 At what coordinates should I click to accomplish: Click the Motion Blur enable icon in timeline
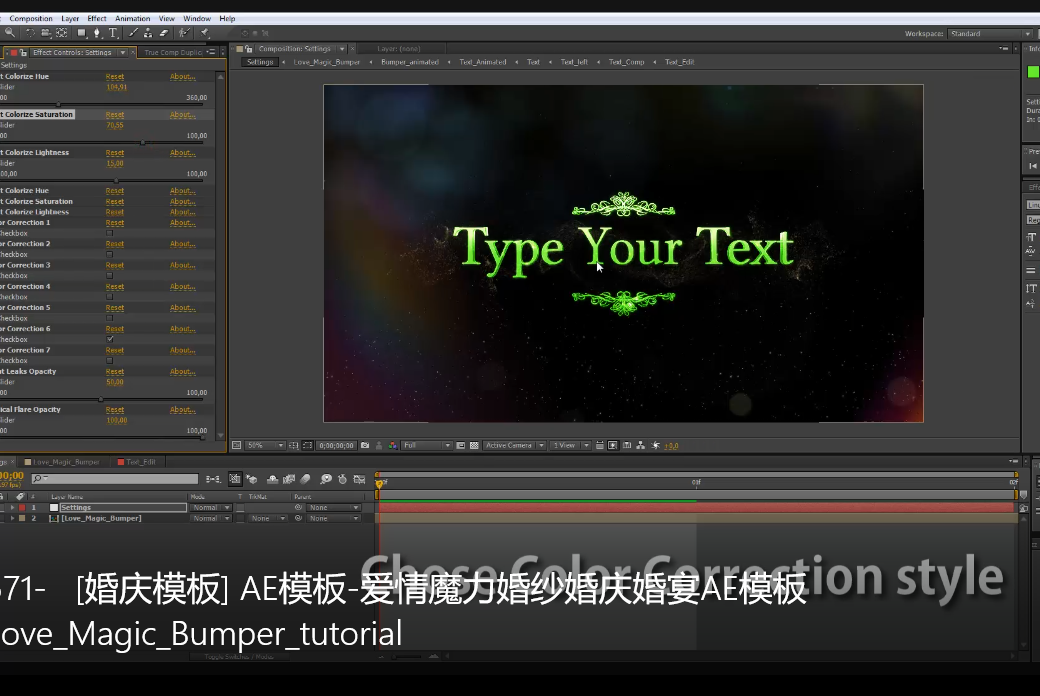pyautogui.click(x=305, y=479)
